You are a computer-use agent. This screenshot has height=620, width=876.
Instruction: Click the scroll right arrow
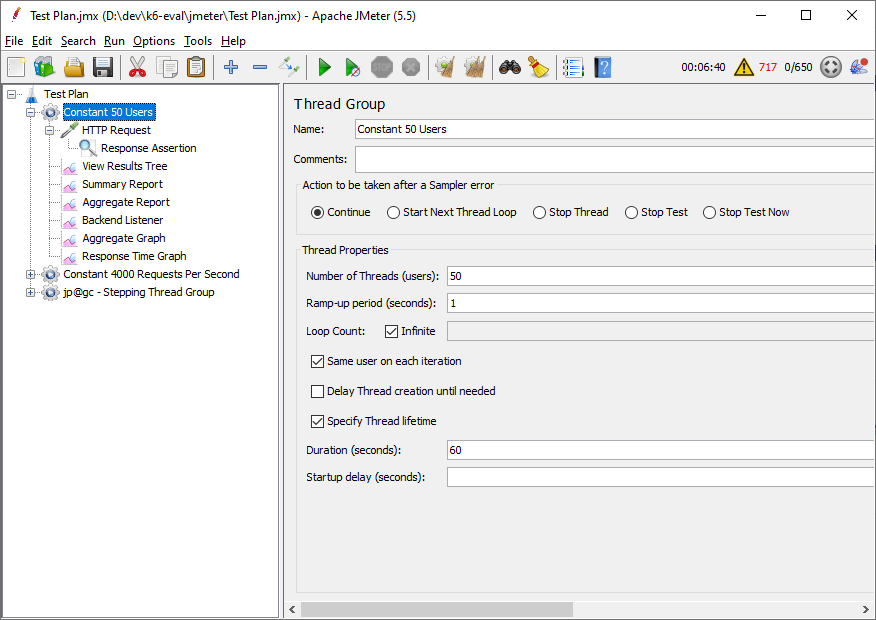(866, 609)
